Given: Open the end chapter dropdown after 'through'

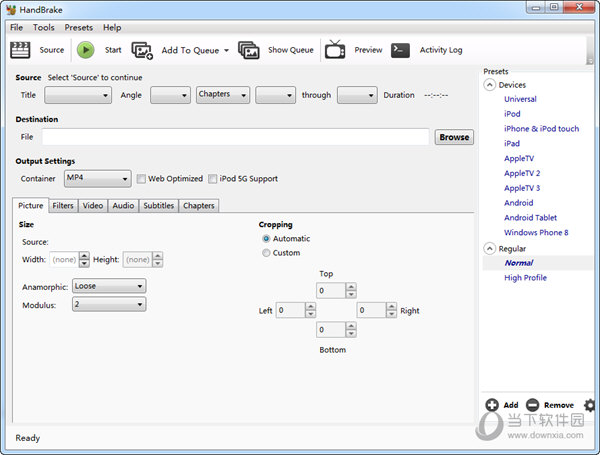Looking at the screenshot, I should pyautogui.click(x=357, y=95).
